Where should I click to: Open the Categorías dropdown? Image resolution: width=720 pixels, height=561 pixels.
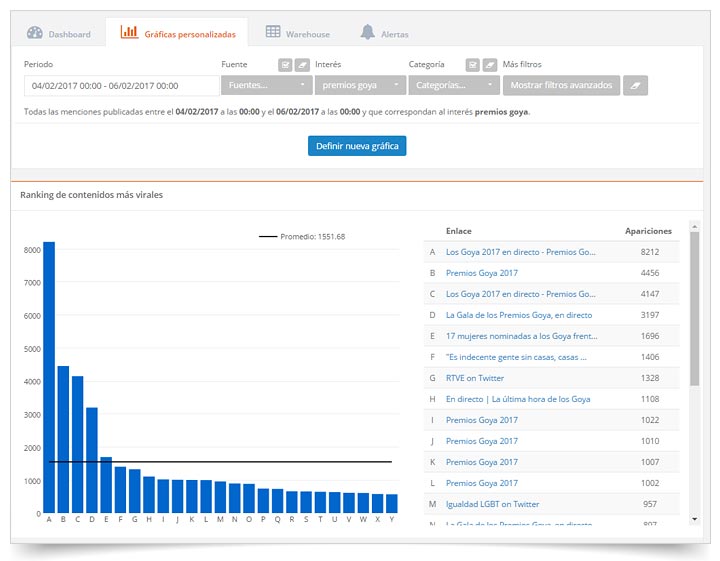pyautogui.click(x=454, y=85)
